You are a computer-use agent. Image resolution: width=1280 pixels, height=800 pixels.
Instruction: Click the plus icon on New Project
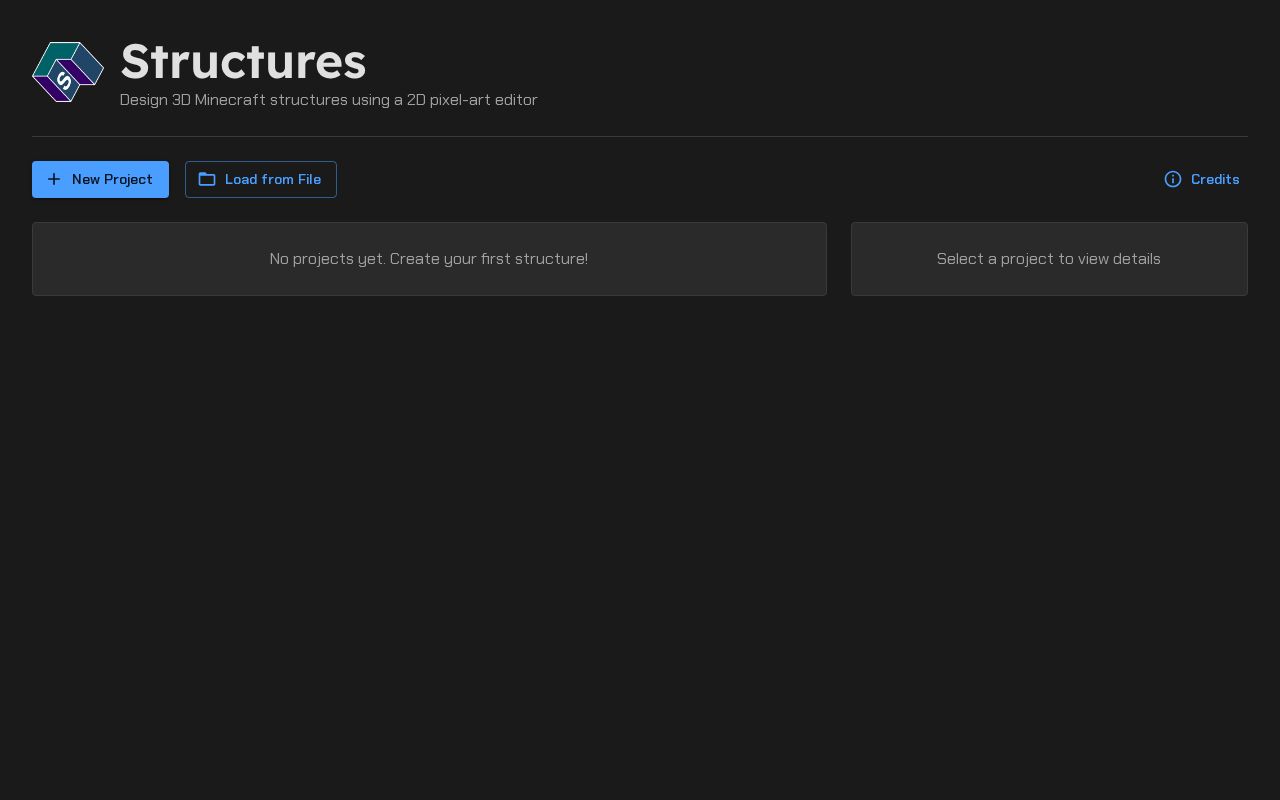(x=54, y=179)
